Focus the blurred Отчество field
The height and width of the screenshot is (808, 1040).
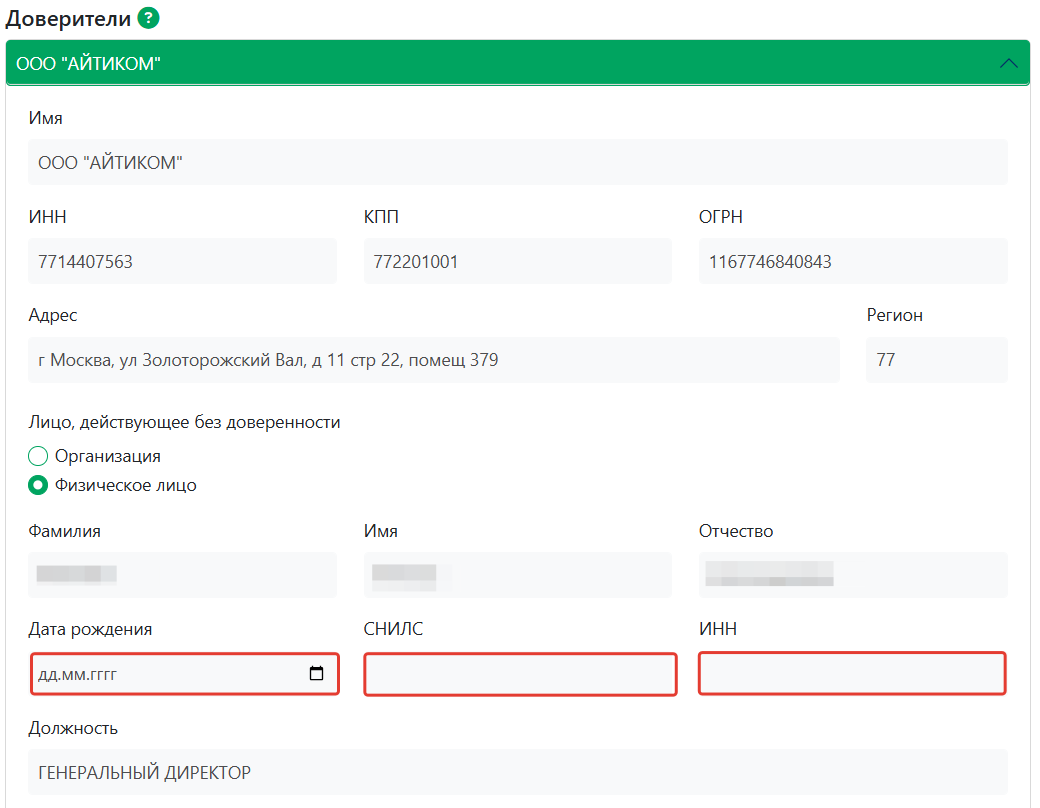pos(852,575)
